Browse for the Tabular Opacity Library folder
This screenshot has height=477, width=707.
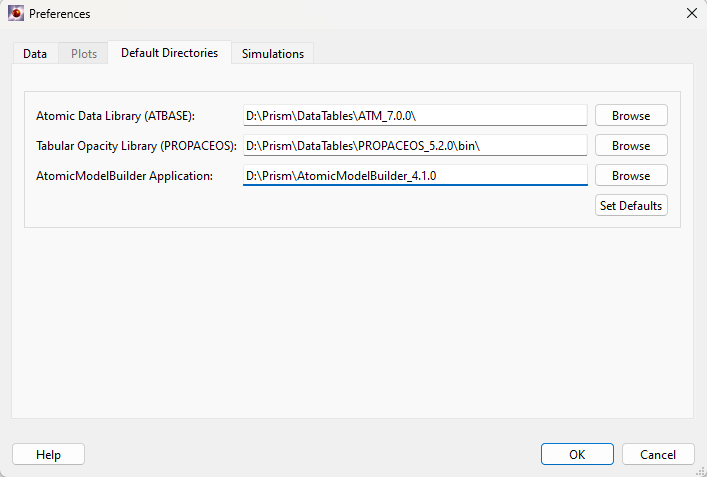pos(631,146)
